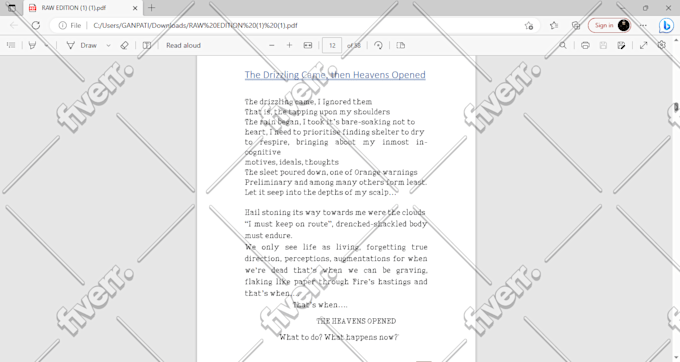Open Collections panel
The height and width of the screenshot is (362, 680).
(x=576, y=26)
